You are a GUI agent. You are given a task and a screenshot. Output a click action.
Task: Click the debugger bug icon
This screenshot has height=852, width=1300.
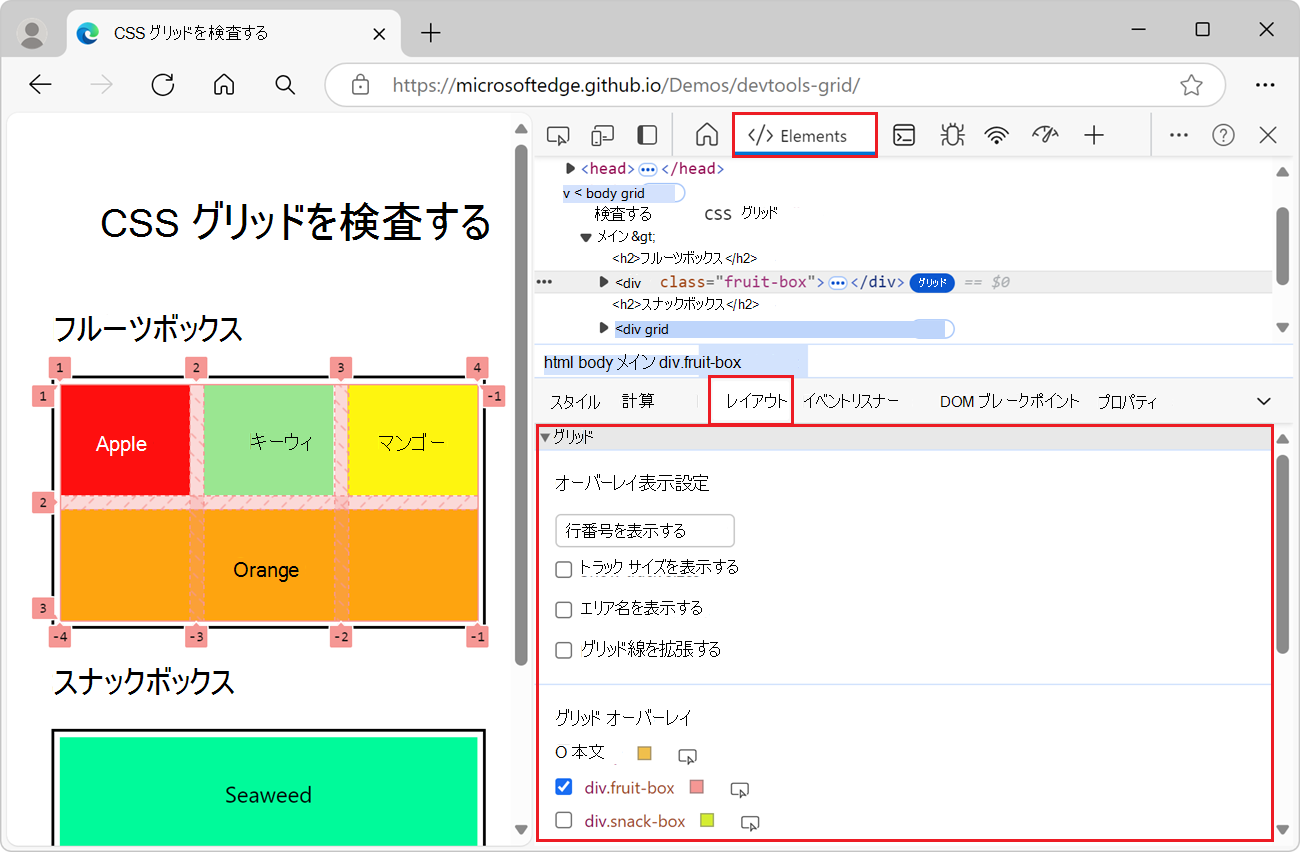pyautogui.click(x=951, y=133)
